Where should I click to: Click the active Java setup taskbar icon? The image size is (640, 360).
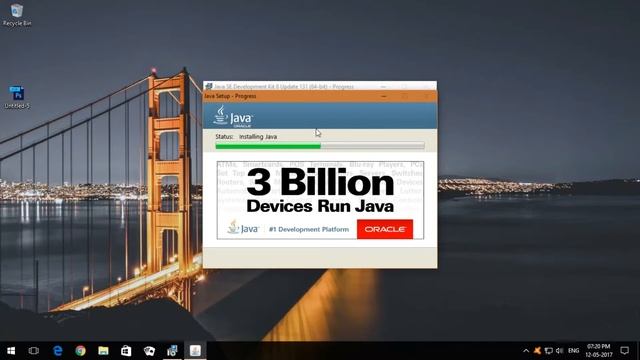pos(195,351)
